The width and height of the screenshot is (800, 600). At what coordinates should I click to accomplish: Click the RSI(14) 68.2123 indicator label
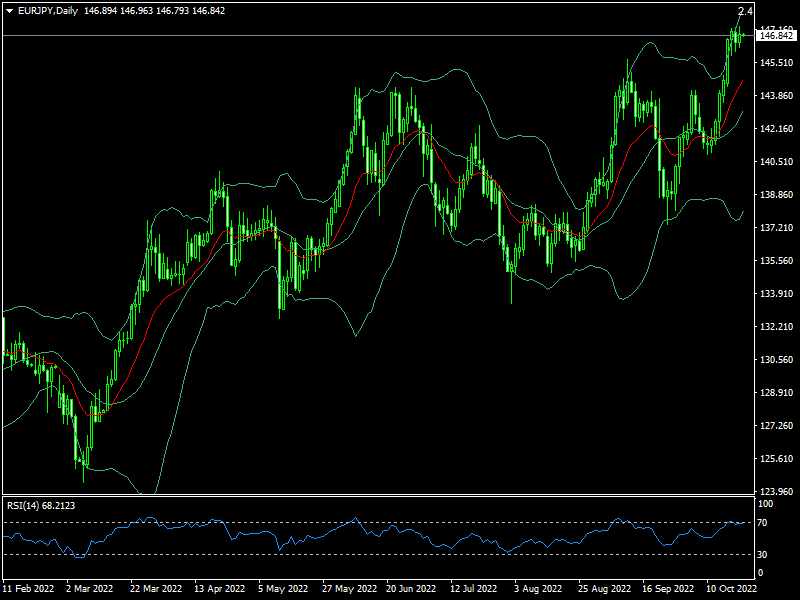click(x=41, y=506)
